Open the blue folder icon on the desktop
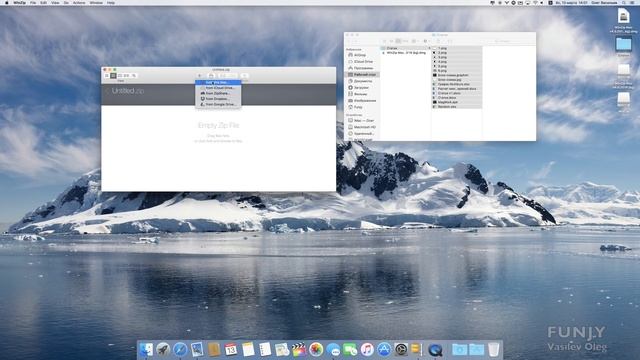Screen dimensions: 640x360 (x=623, y=44)
